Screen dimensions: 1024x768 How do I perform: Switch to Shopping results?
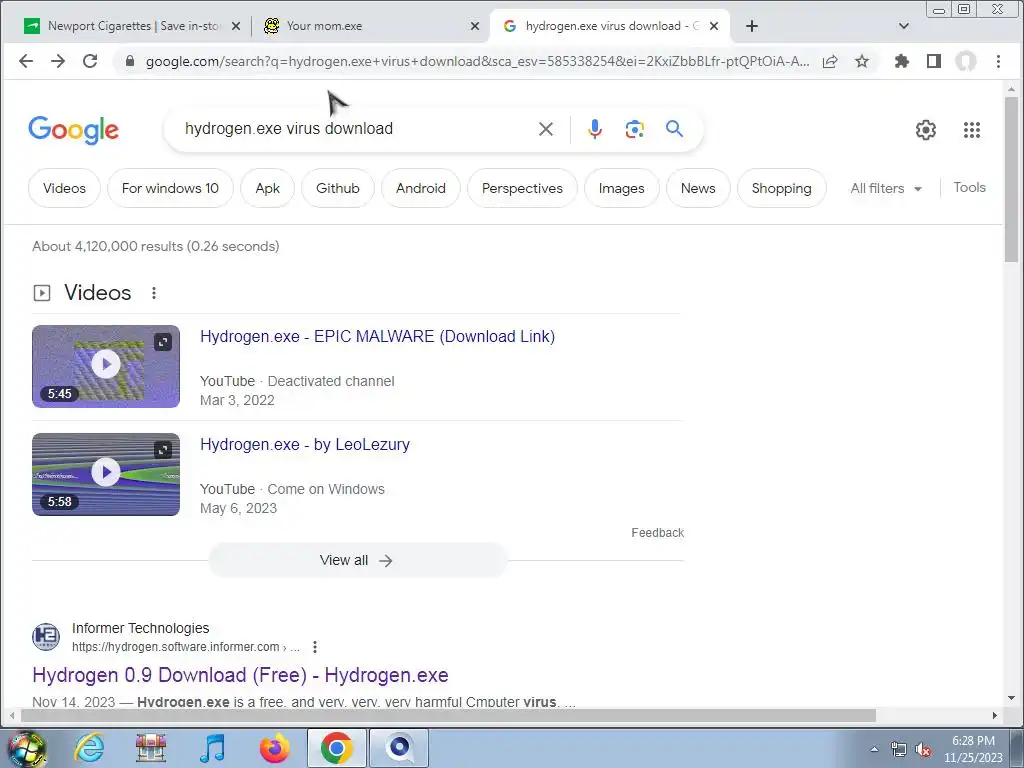[781, 188]
